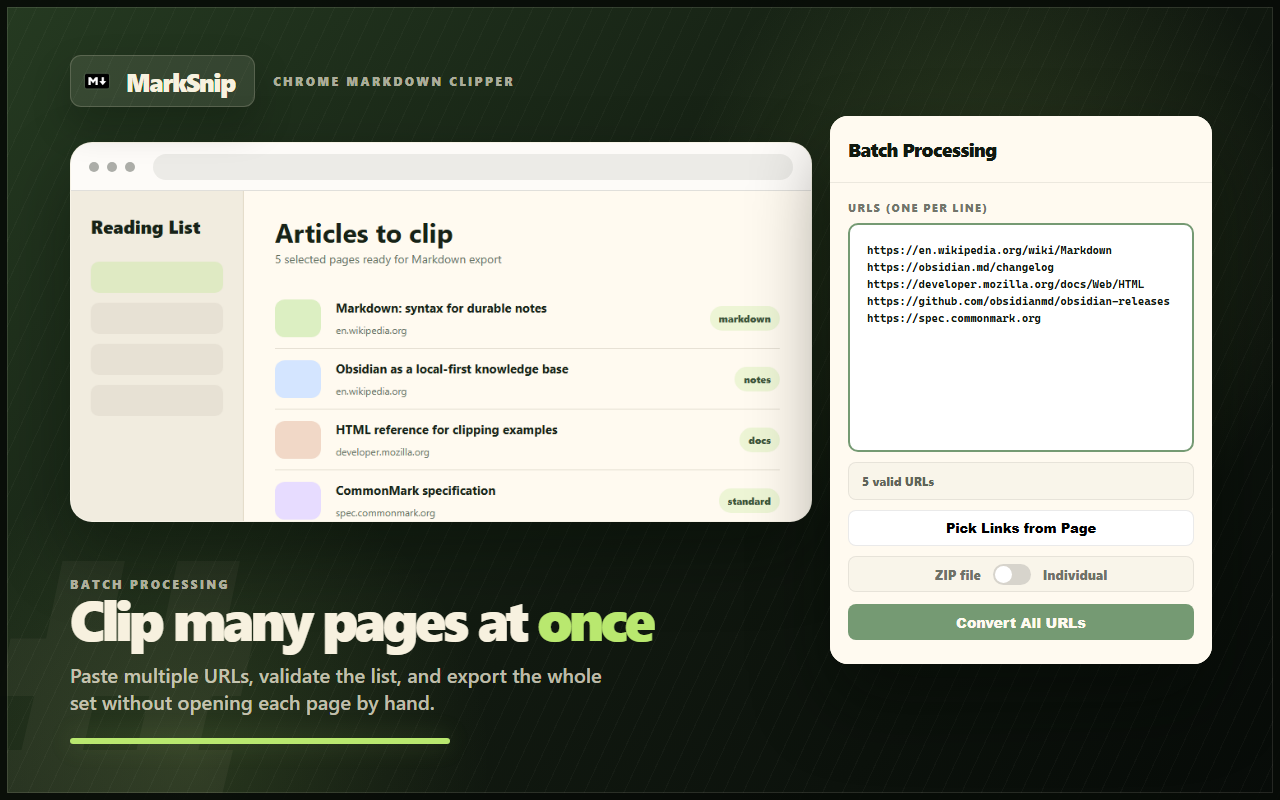The height and width of the screenshot is (800, 1280).
Task: Click the "docs" tag pill
Action: [x=760, y=440]
